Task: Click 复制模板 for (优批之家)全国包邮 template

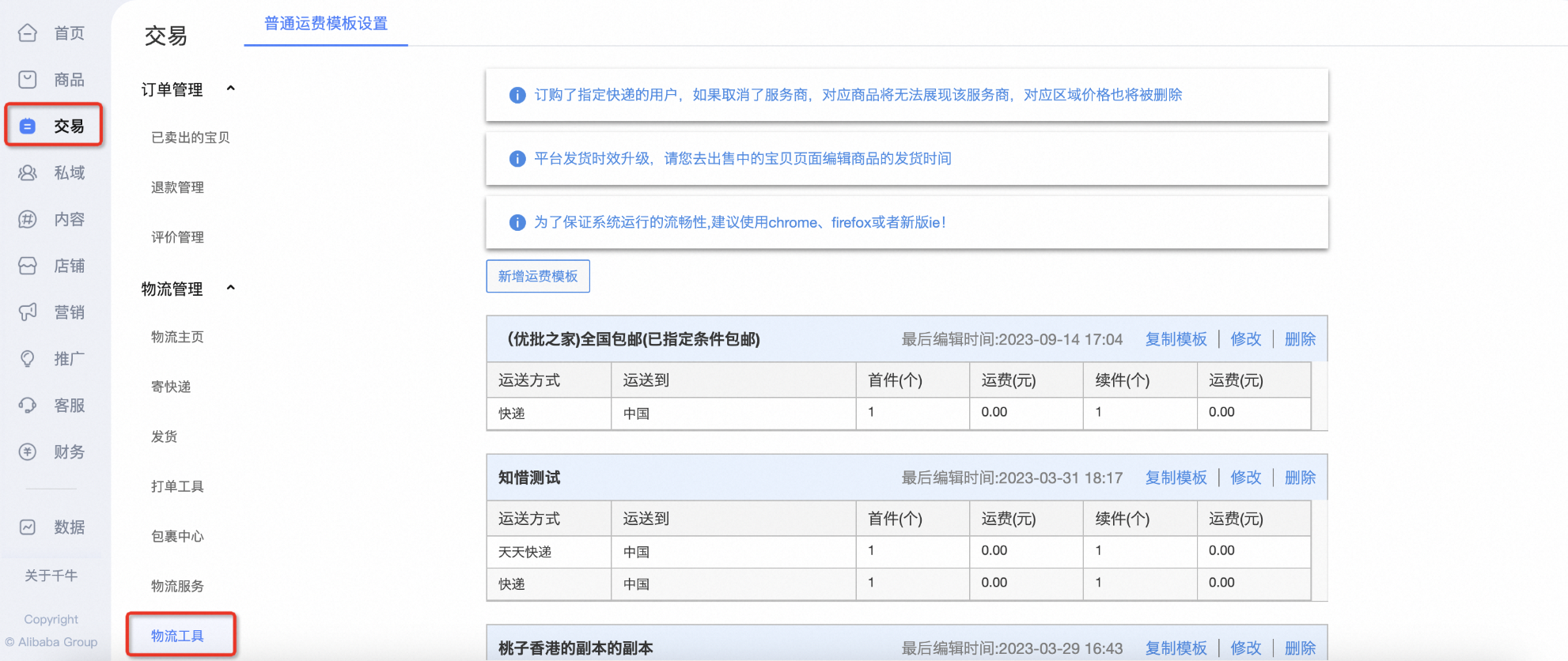Action: (x=1176, y=339)
